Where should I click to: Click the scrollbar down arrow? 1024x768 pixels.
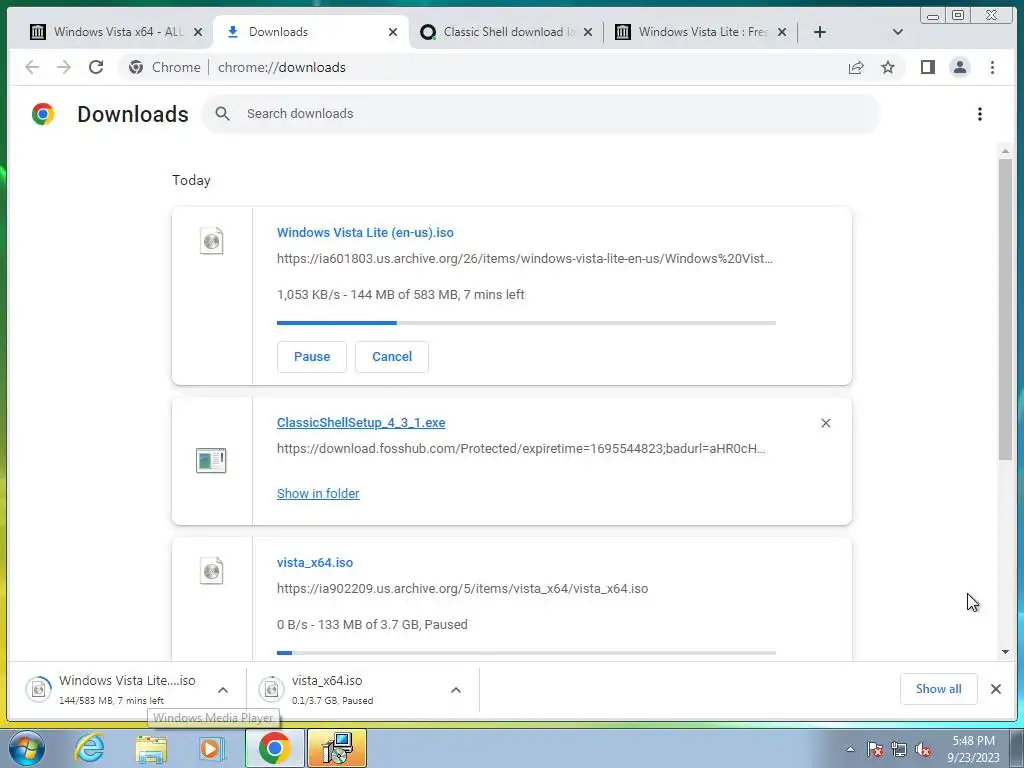1005,652
